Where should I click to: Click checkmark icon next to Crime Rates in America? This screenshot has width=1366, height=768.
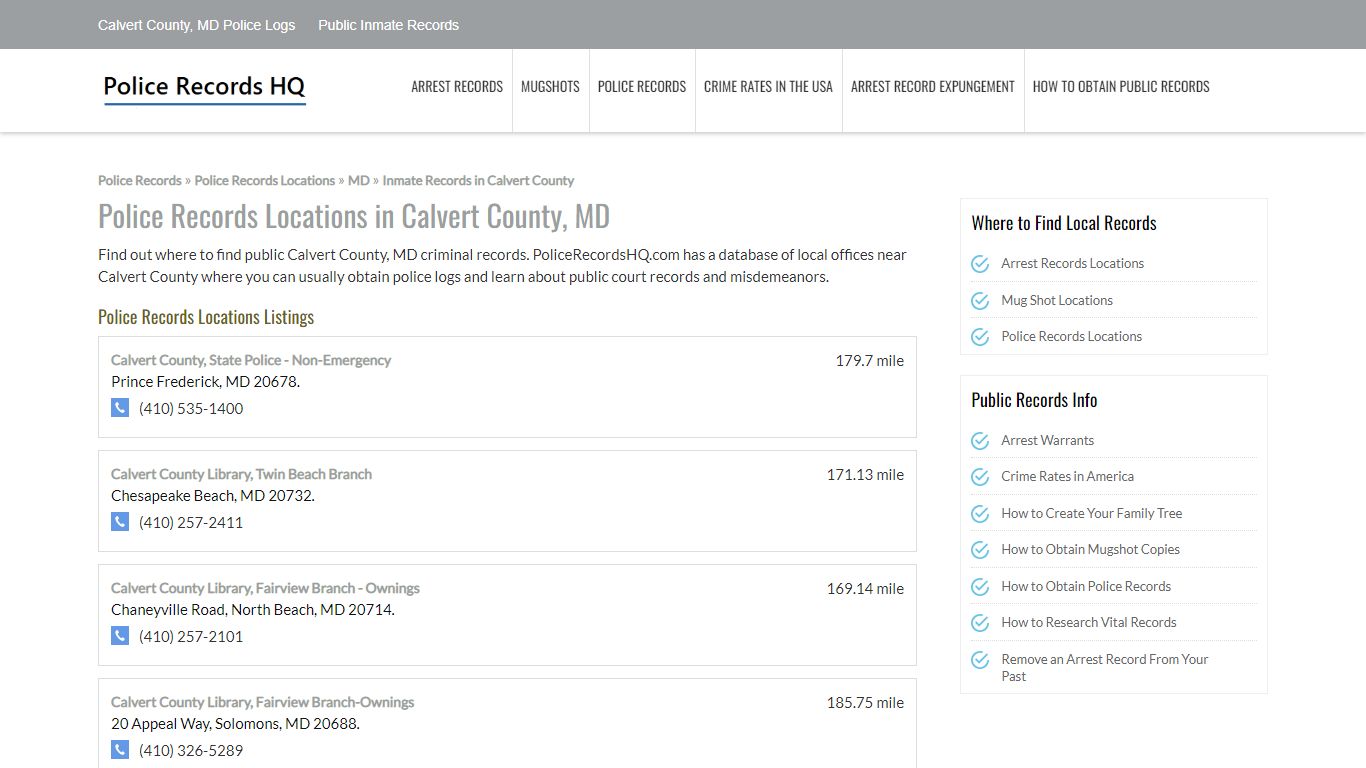pos(980,477)
